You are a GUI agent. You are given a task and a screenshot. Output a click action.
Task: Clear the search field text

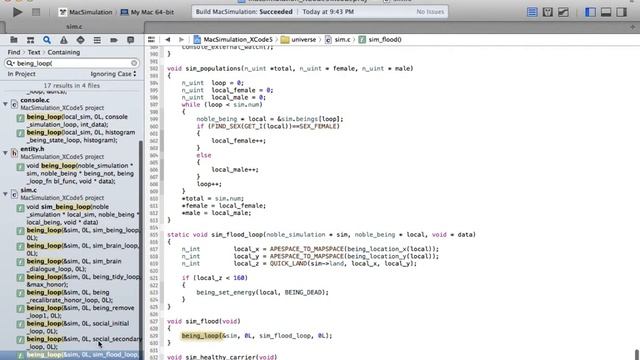tap(134, 63)
